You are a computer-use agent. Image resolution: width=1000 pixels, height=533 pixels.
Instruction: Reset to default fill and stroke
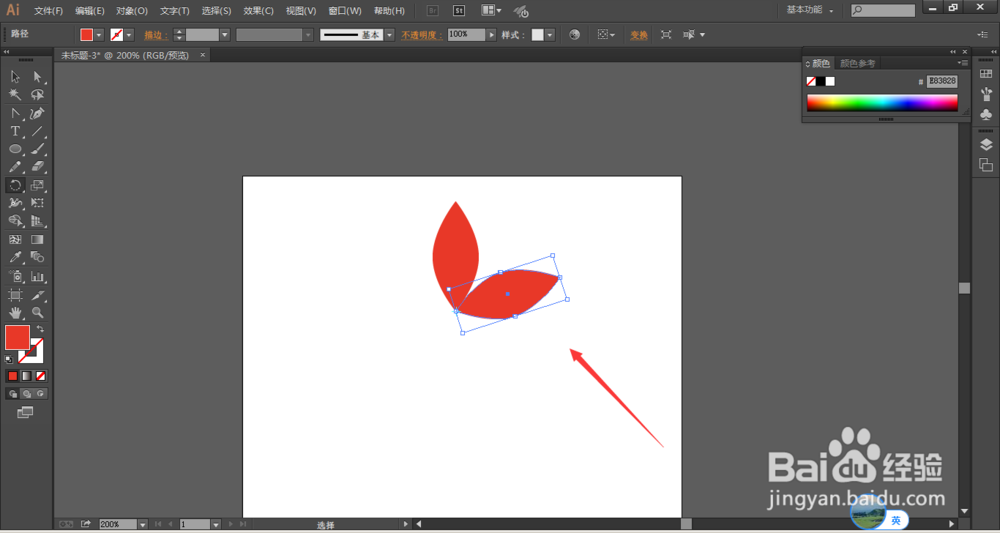(x=9, y=360)
